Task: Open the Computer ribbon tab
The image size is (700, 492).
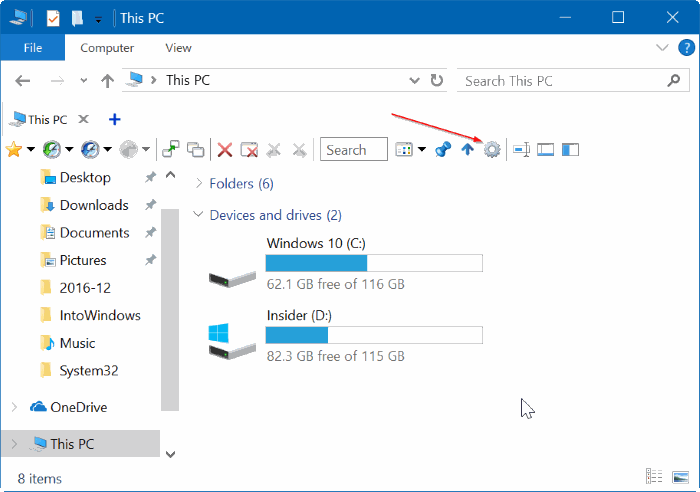Action: (107, 48)
